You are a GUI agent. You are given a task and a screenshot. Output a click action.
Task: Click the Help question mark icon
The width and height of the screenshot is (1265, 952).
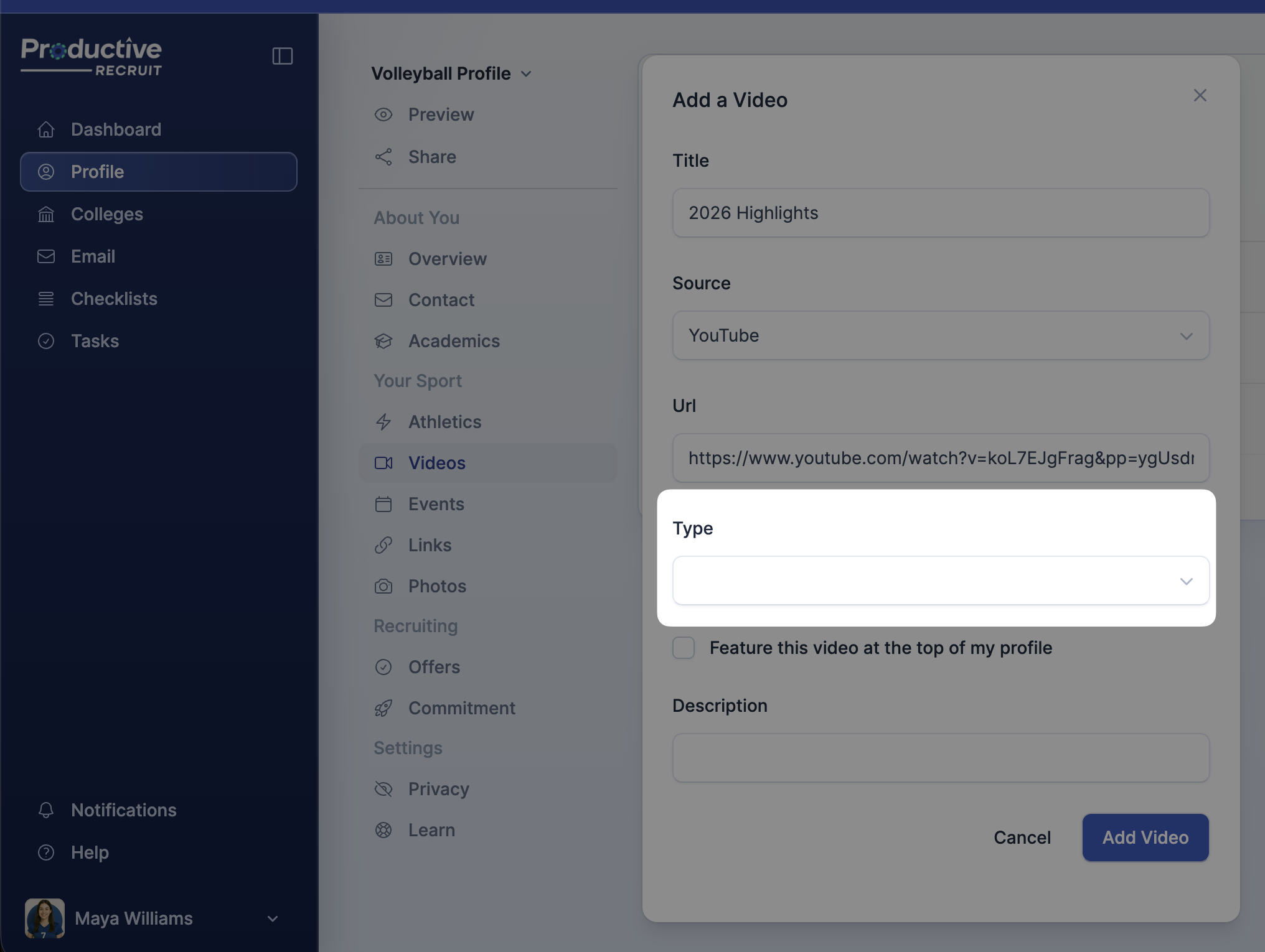click(x=46, y=852)
